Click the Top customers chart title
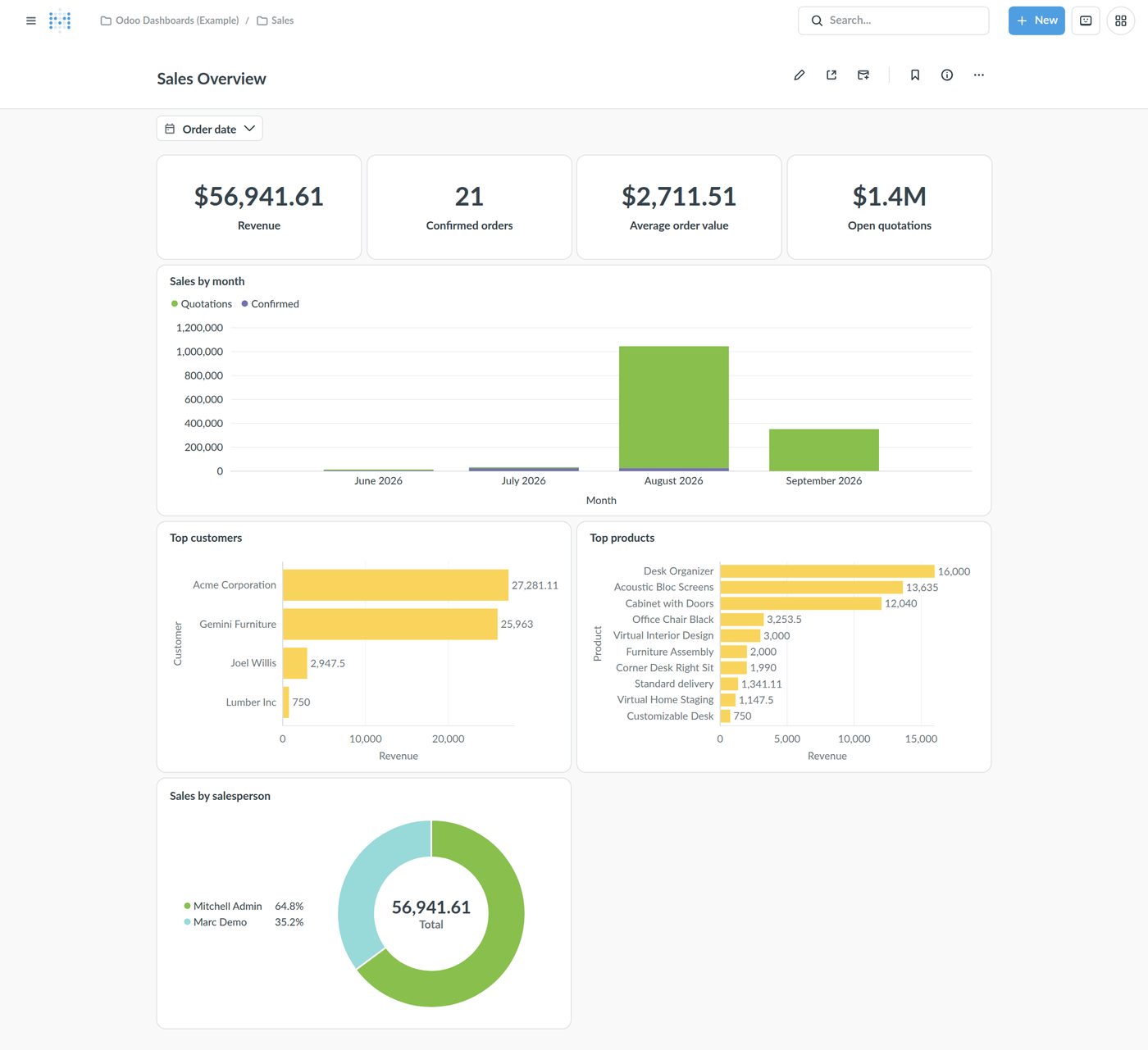 [206, 538]
